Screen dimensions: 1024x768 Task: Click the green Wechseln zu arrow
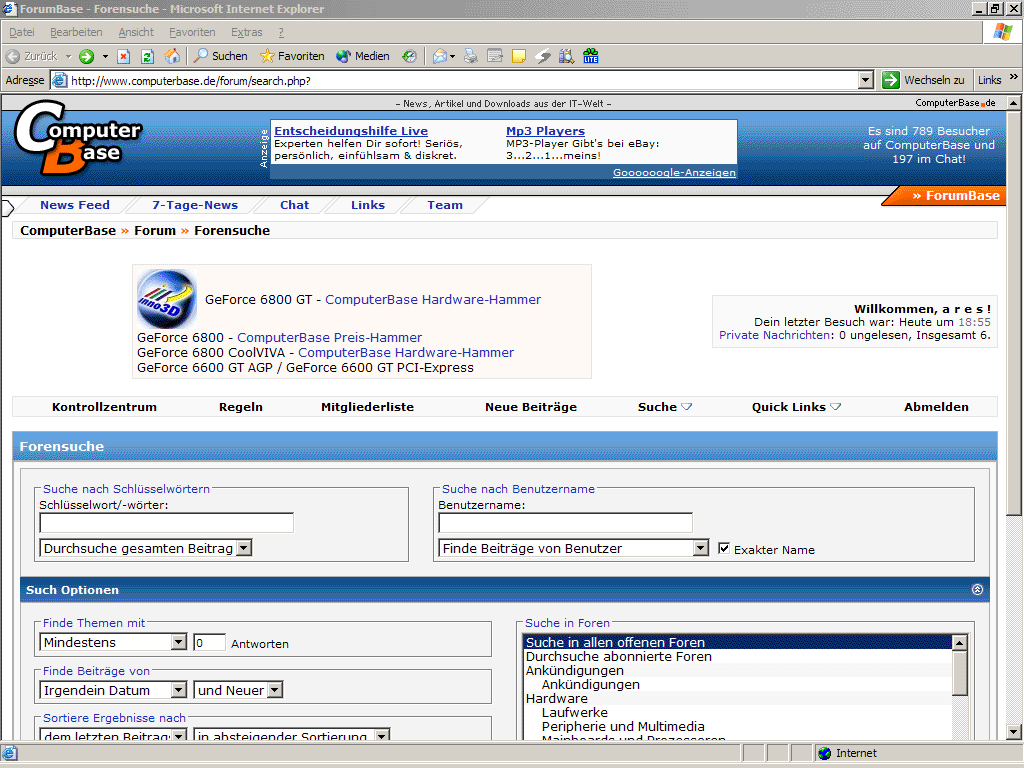(891, 80)
